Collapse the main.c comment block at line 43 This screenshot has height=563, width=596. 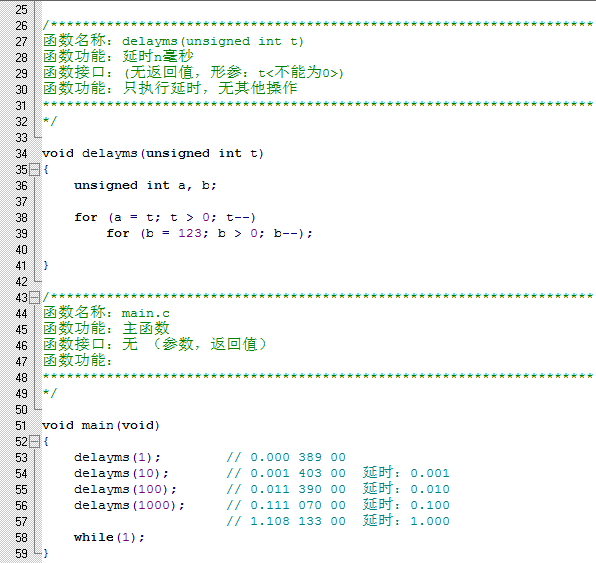35,298
